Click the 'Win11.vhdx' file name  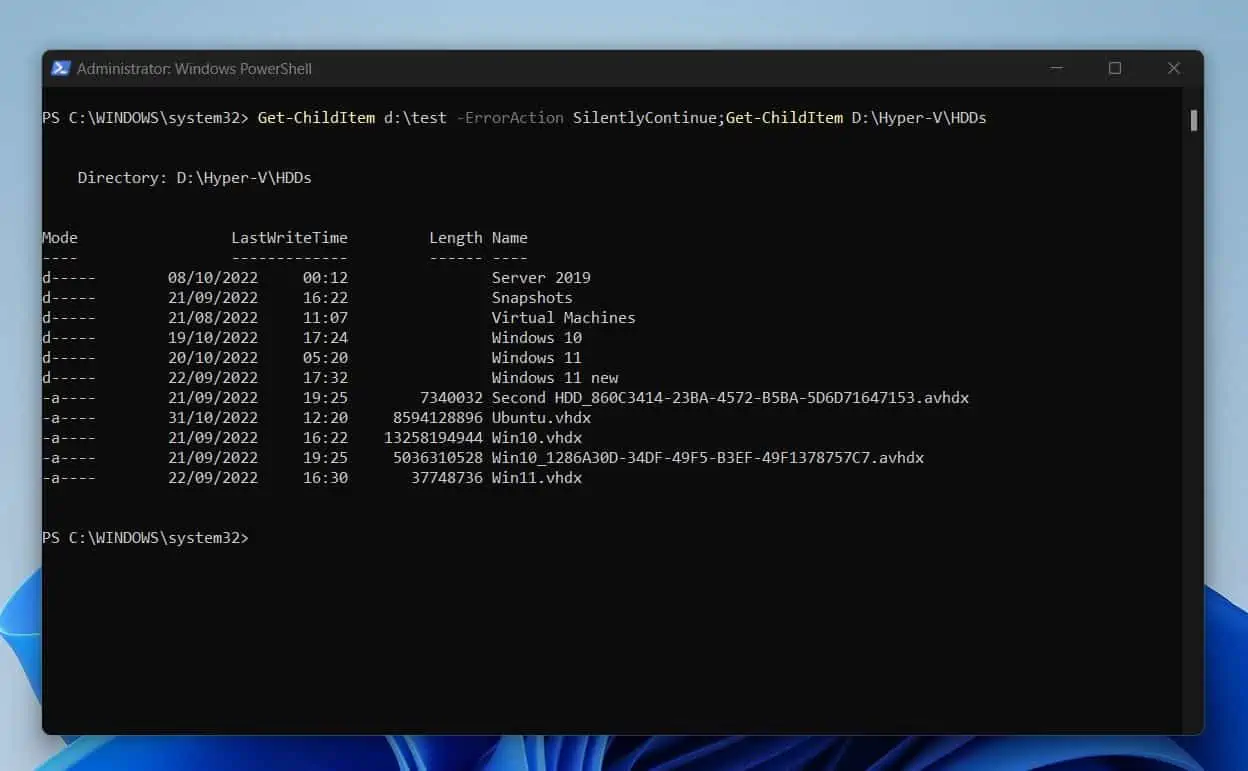(537, 478)
